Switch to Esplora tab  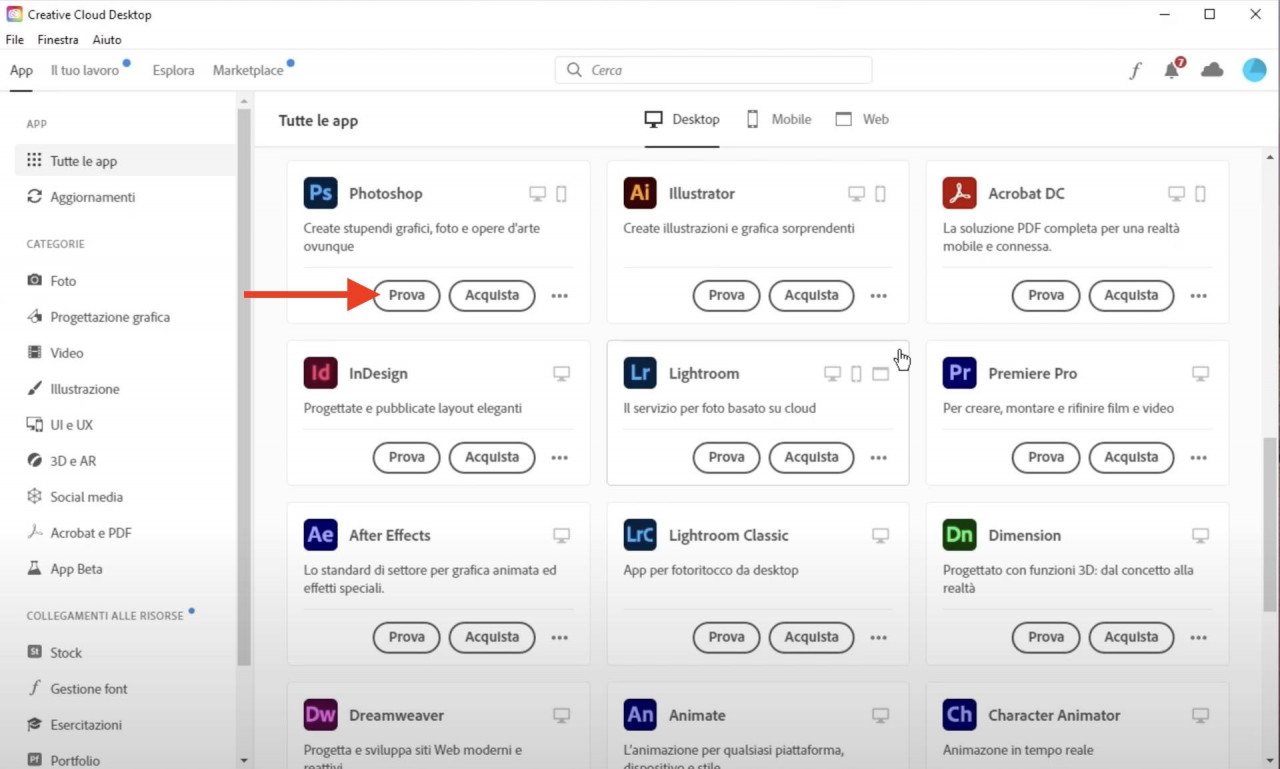[173, 70]
